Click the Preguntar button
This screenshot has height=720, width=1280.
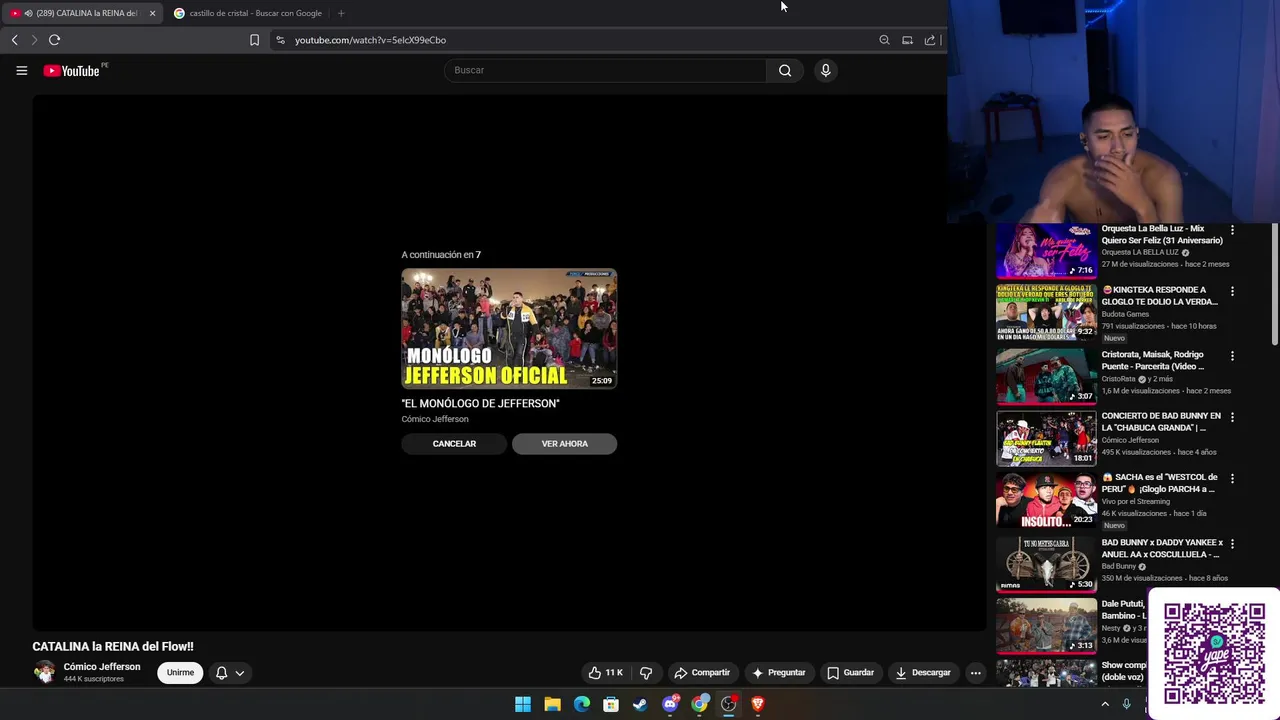click(778, 673)
